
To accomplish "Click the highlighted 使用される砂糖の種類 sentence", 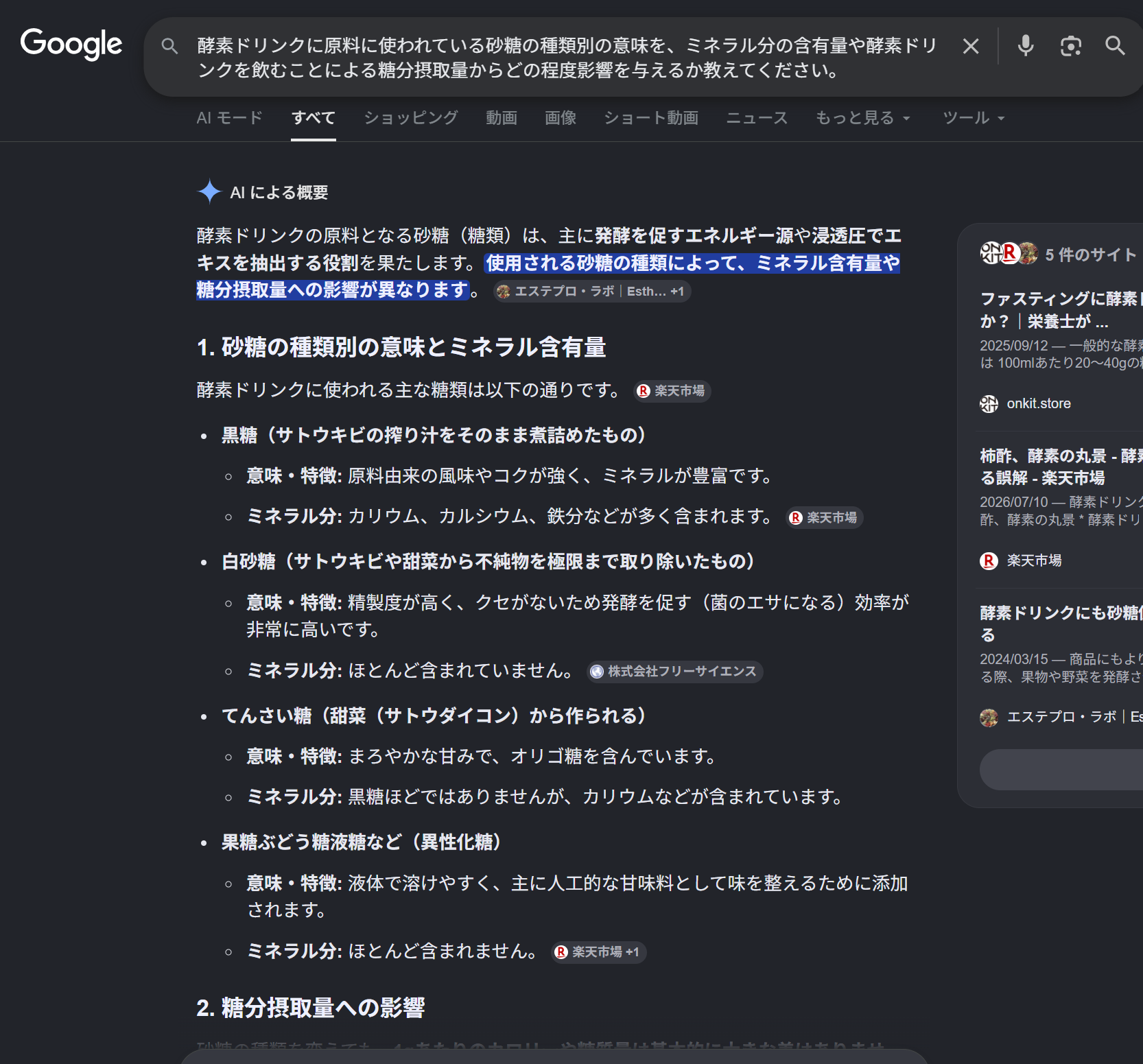I will [x=548, y=276].
